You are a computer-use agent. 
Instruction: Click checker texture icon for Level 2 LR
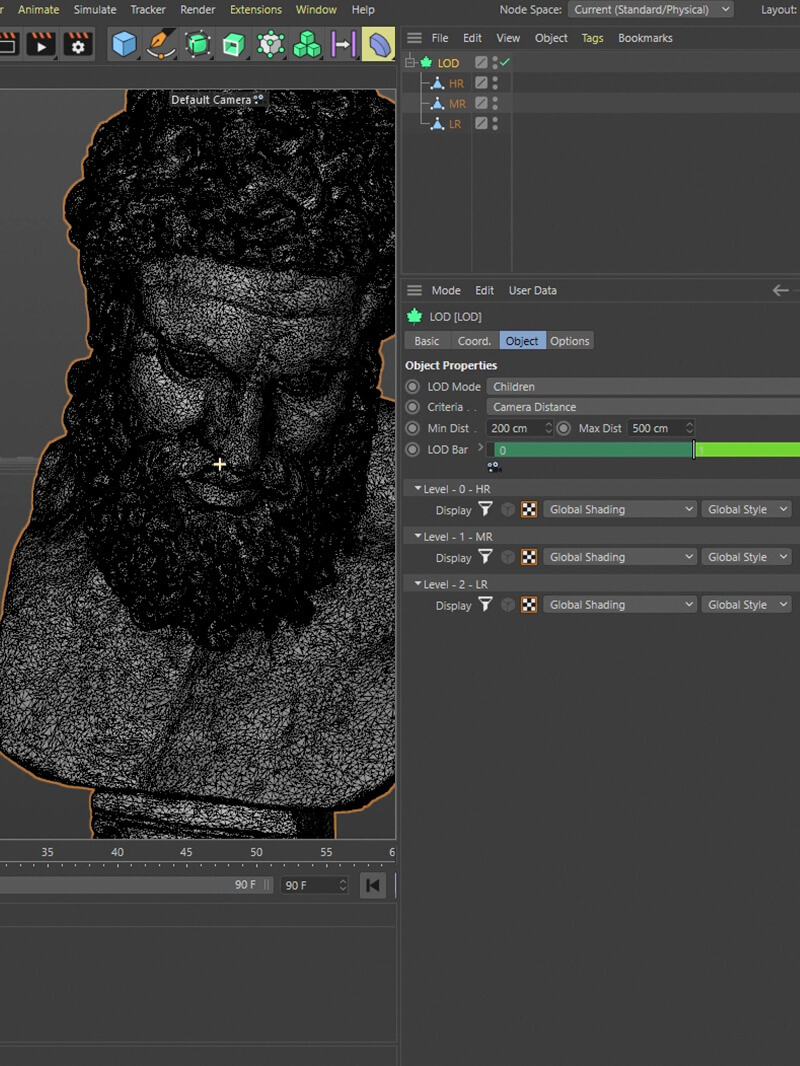(529, 604)
